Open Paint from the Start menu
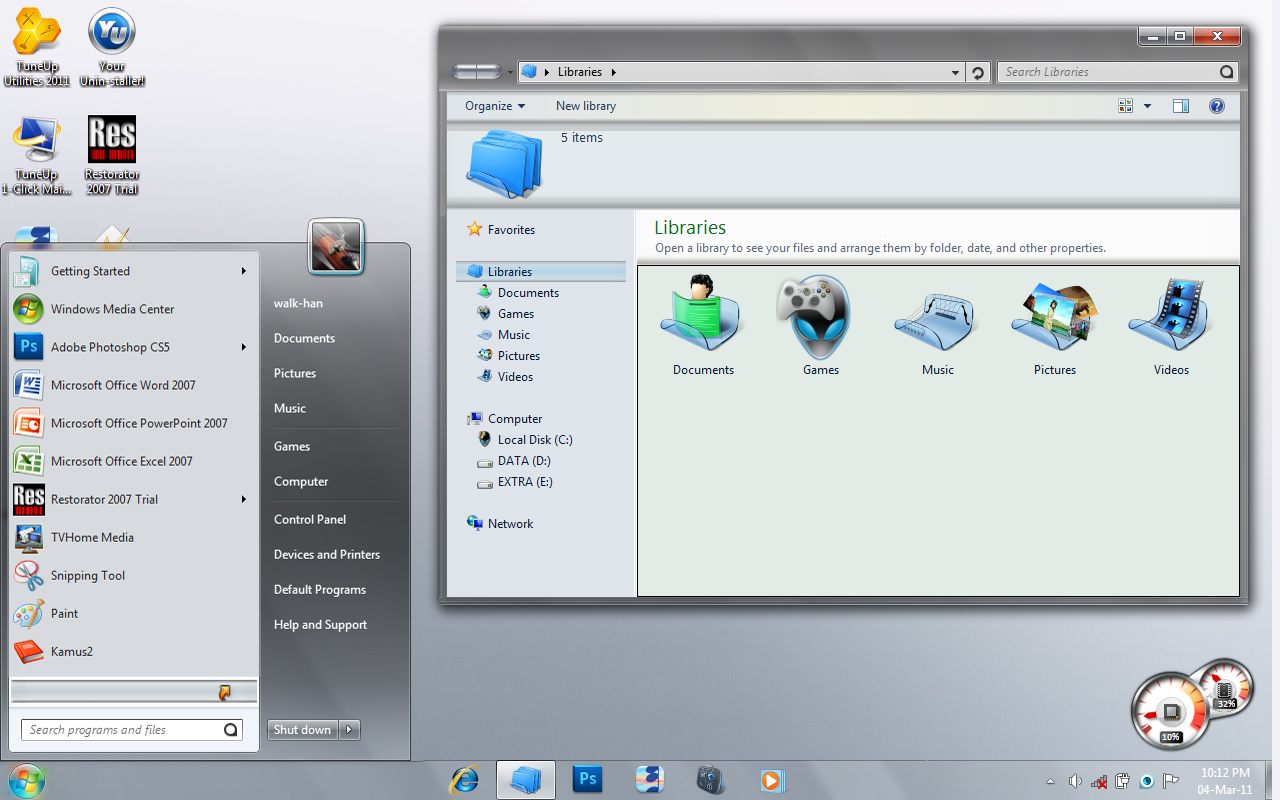 tap(132, 613)
